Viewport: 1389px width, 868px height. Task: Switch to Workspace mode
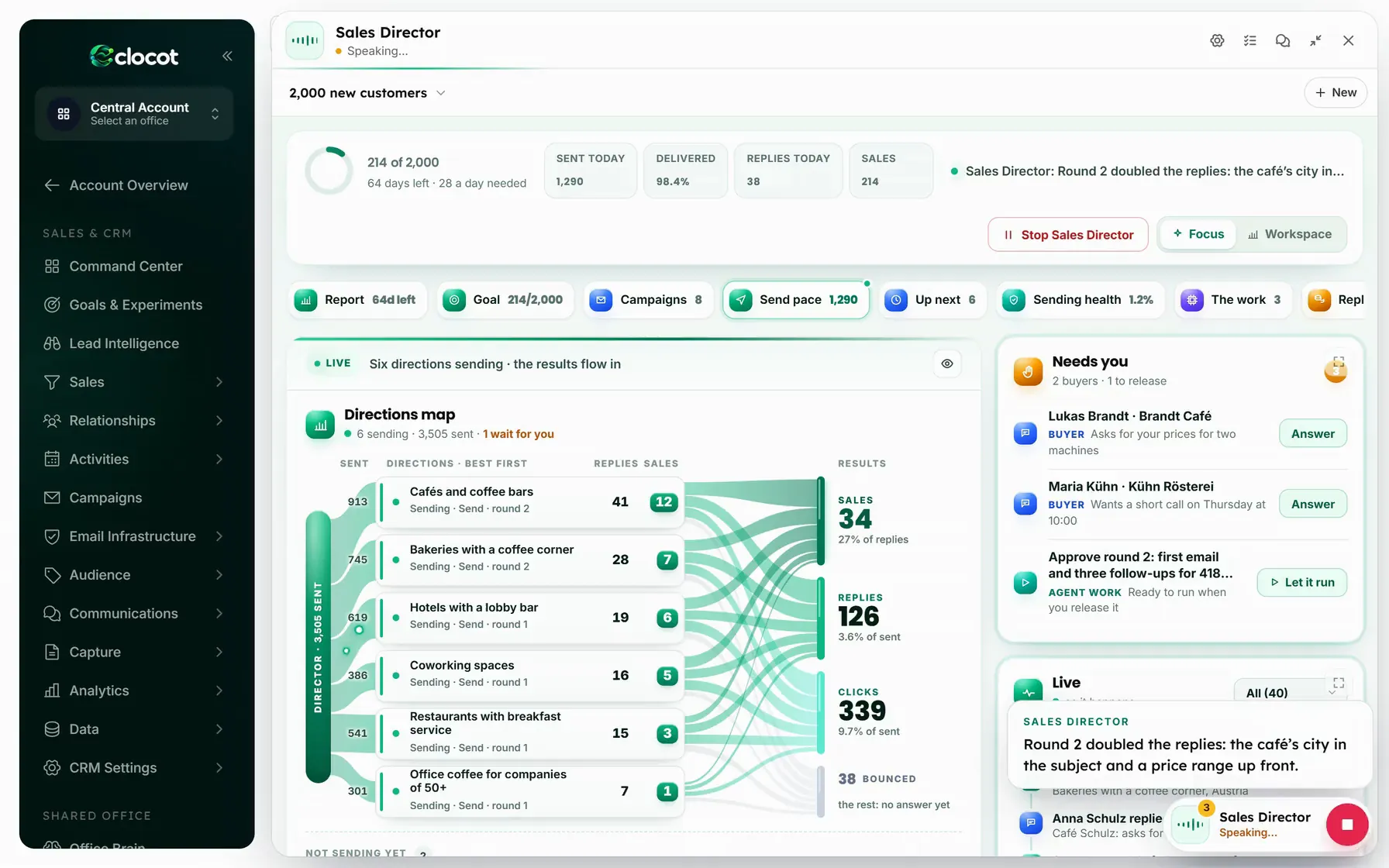point(1290,234)
